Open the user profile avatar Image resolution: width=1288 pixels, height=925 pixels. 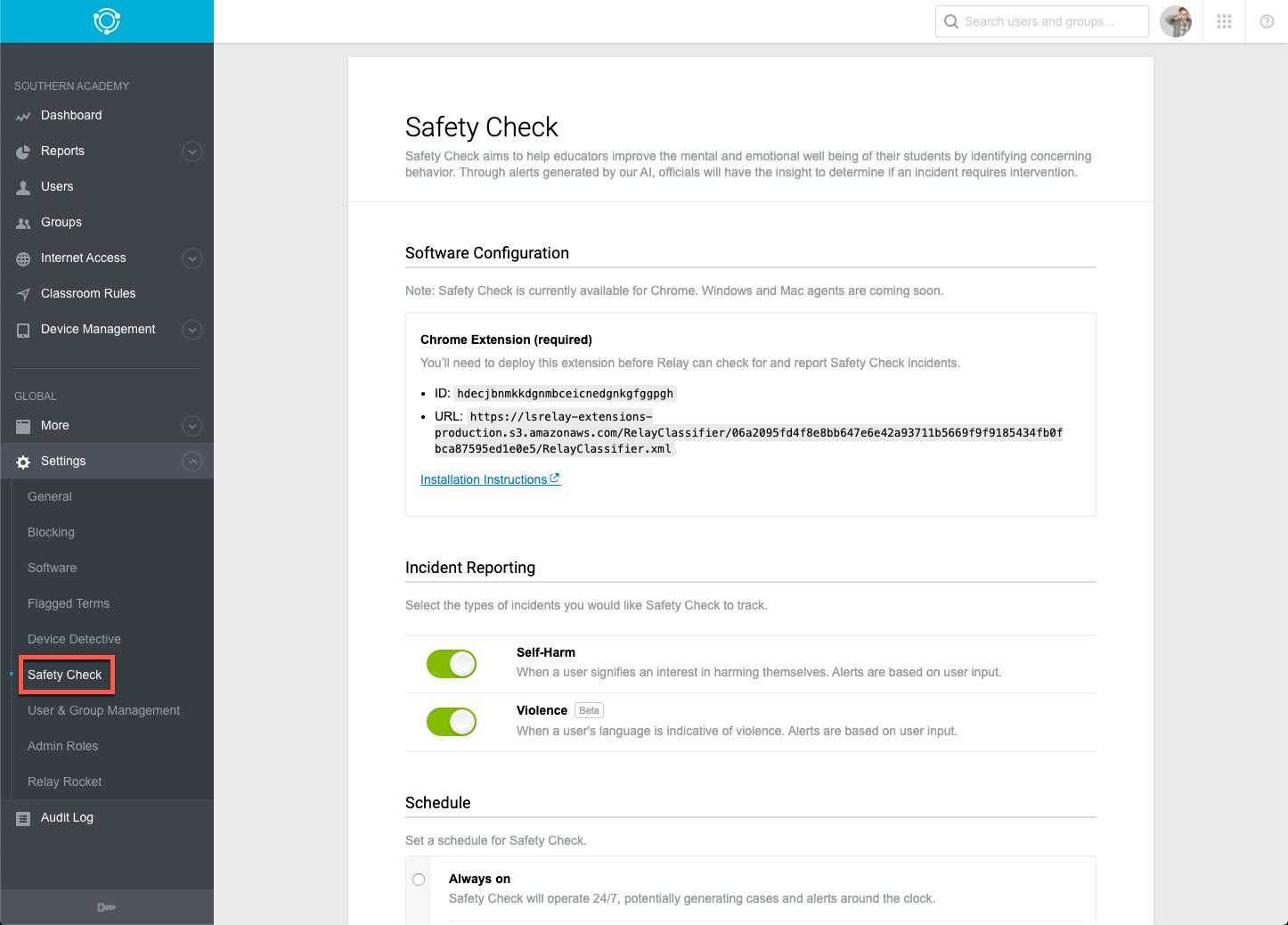click(x=1176, y=21)
